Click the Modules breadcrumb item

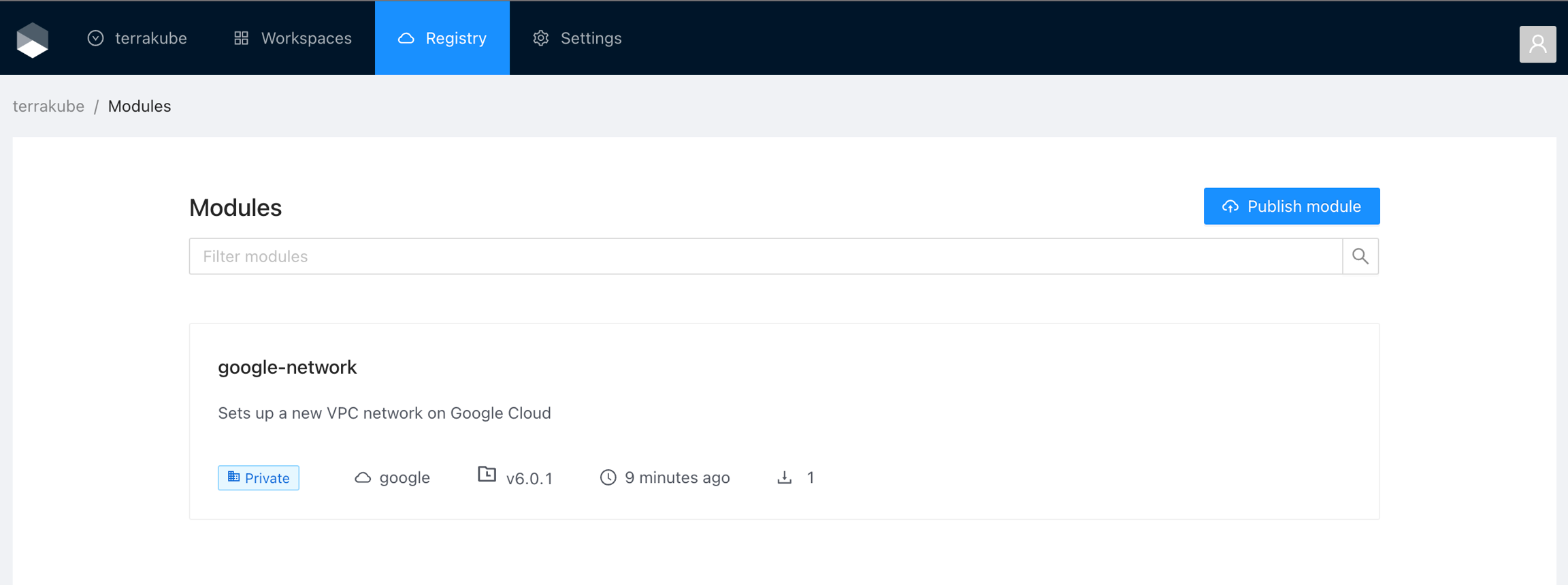140,106
